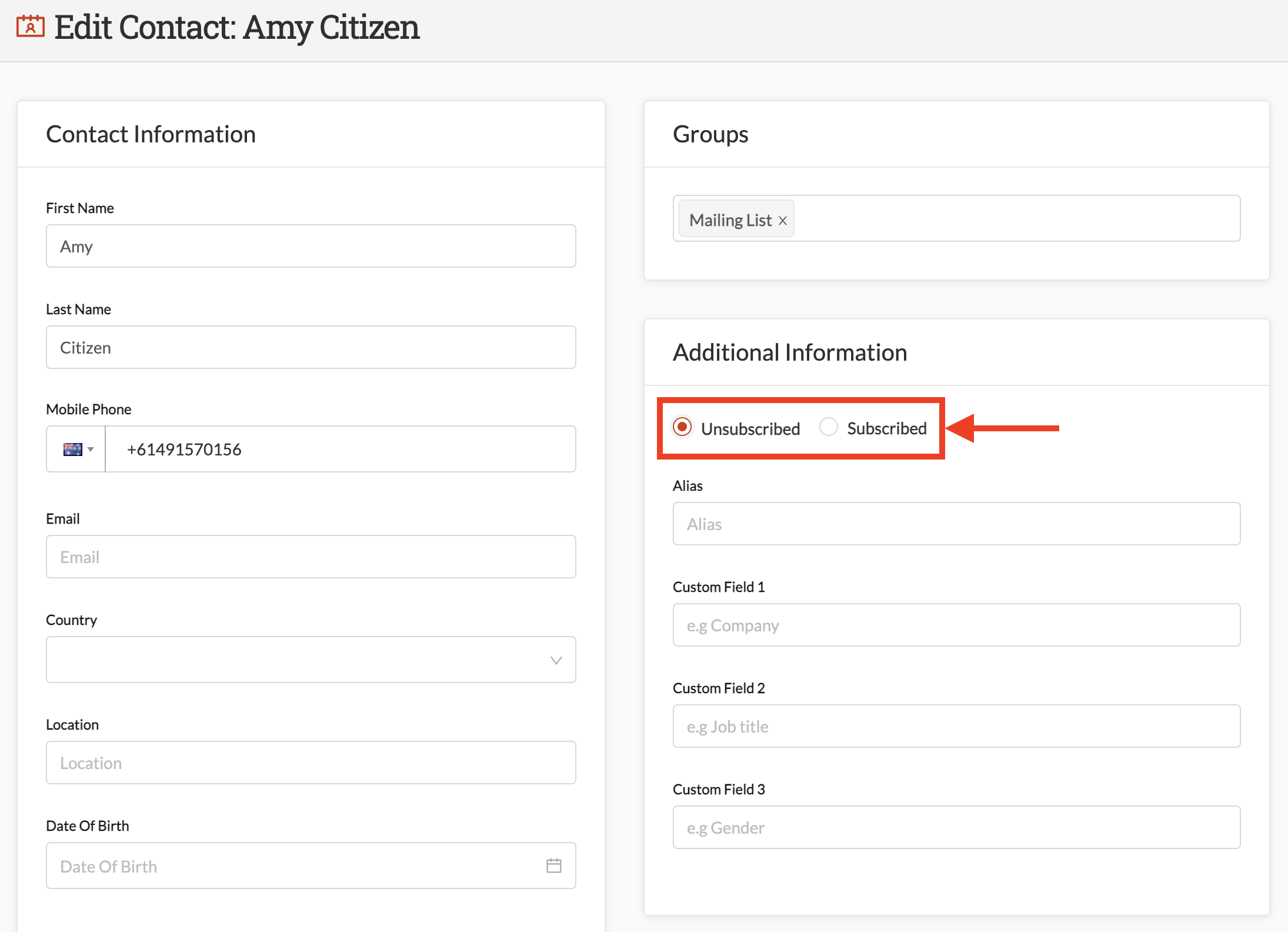Click the contact card icon beside the page title

click(x=30, y=26)
